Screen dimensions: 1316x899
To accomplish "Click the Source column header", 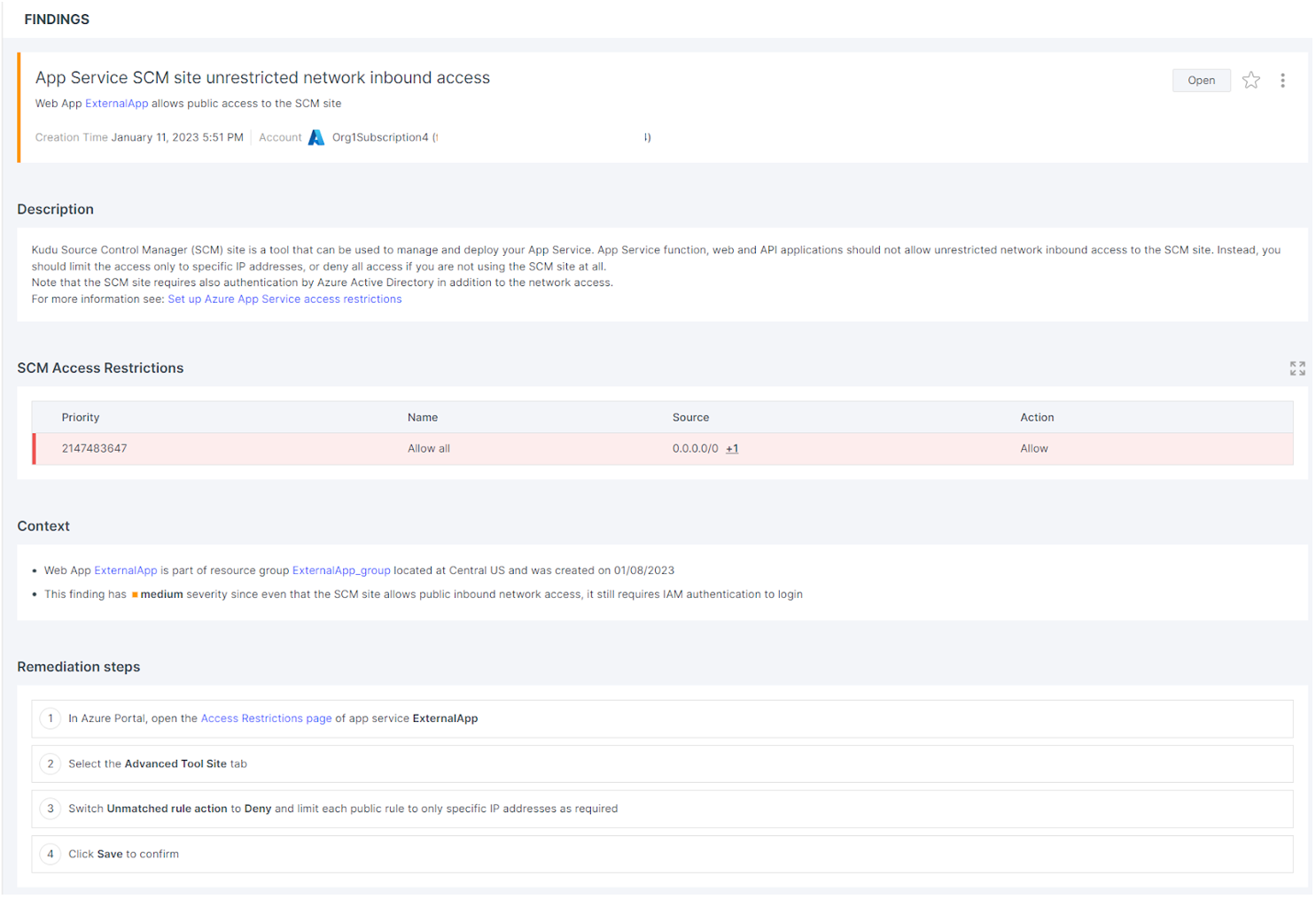I will [x=690, y=417].
